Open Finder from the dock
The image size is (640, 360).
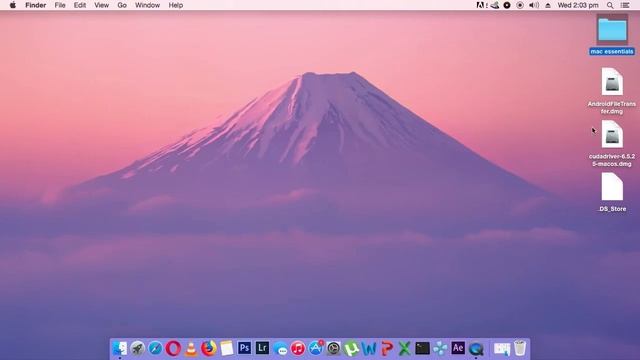[120, 349]
